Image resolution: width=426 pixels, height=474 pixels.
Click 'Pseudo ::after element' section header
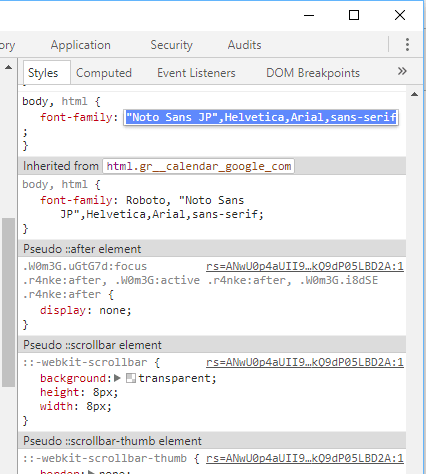pos(212,249)
